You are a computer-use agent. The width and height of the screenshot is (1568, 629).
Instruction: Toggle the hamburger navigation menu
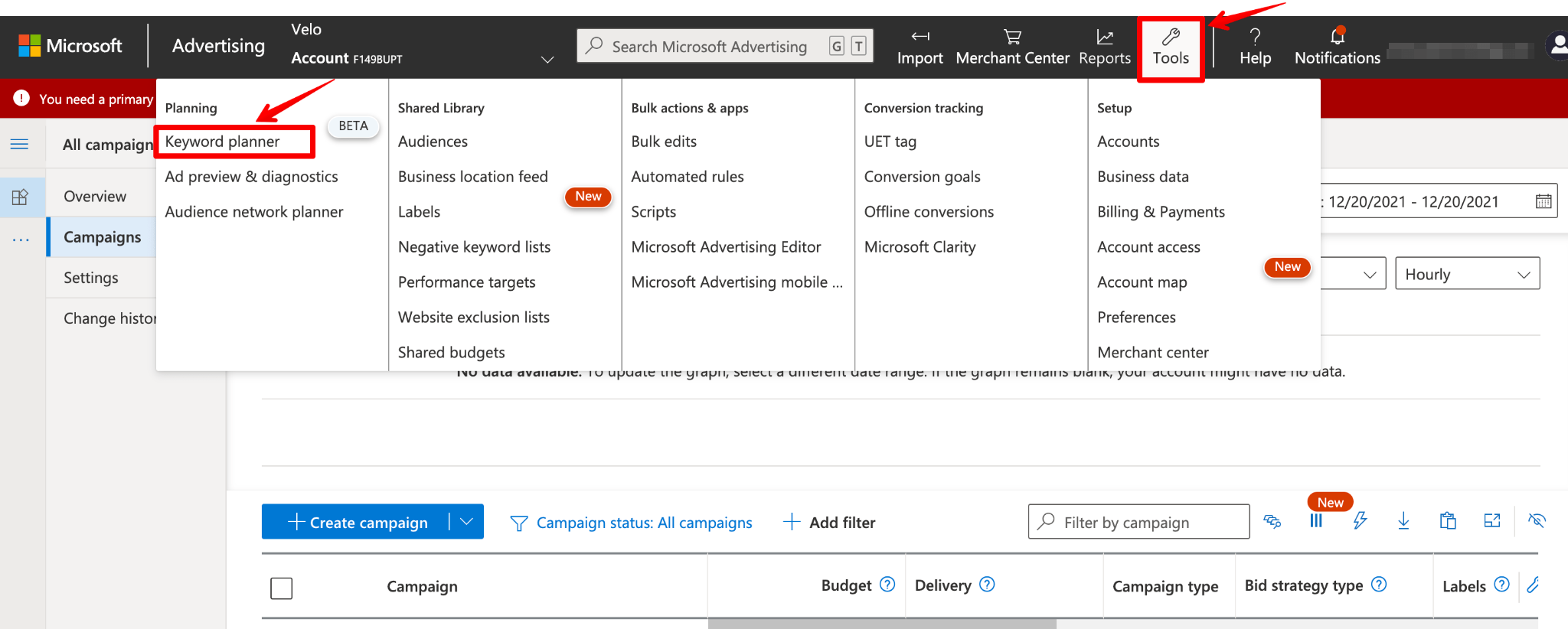coord(20,145)
